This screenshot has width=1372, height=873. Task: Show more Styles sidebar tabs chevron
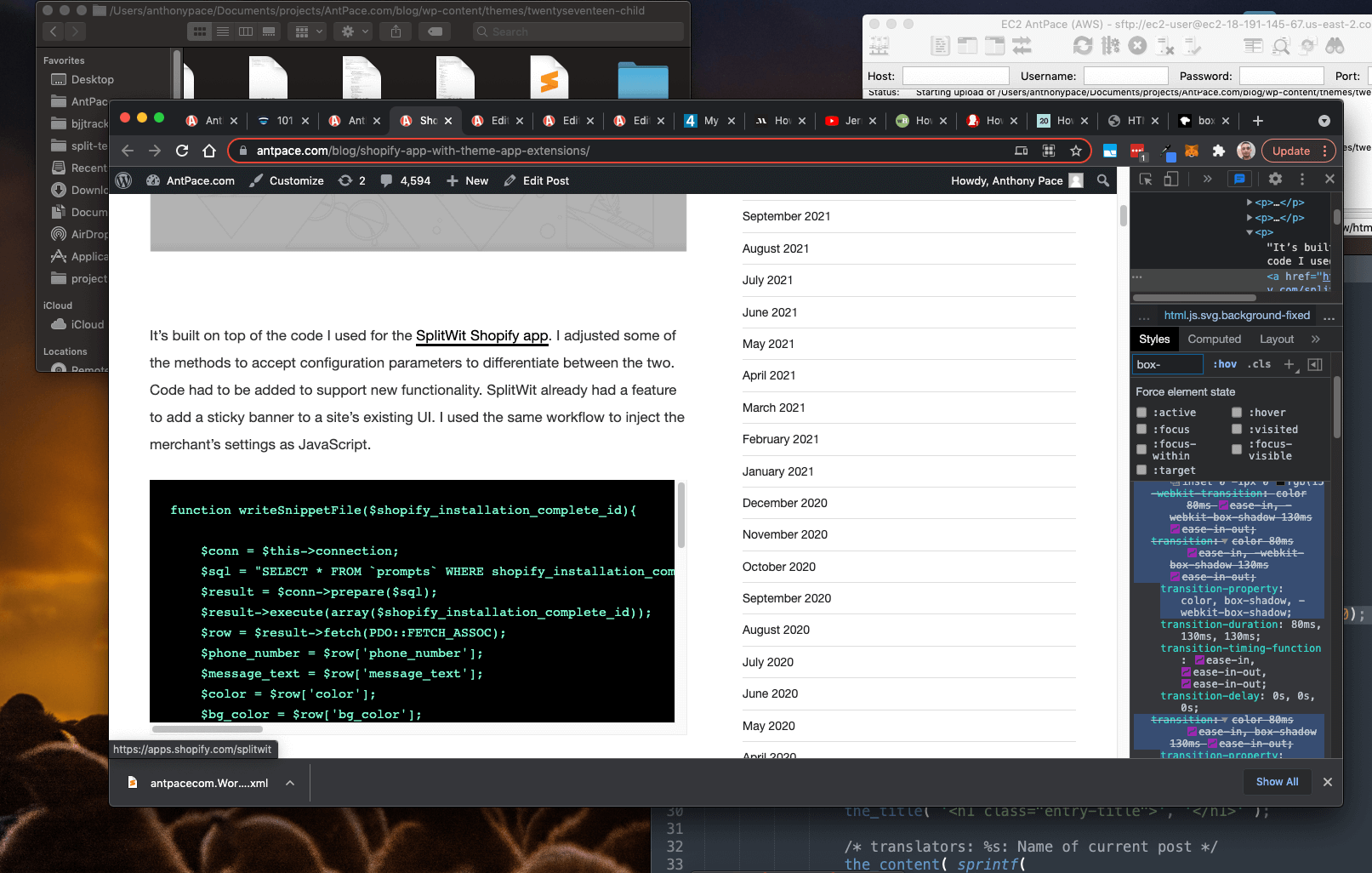1316,339
